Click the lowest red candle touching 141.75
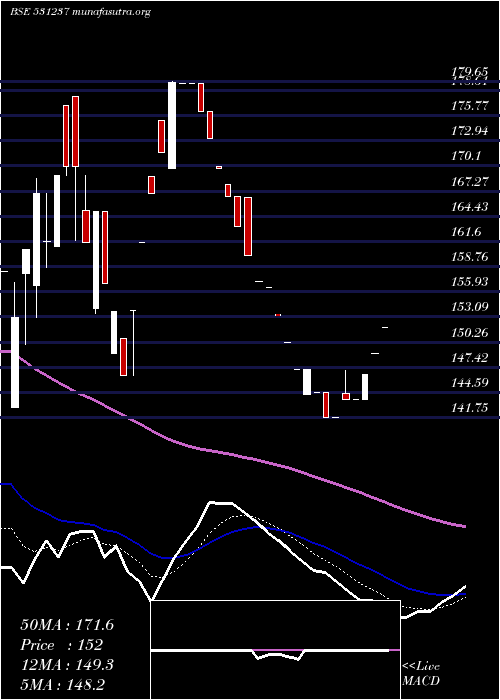 pos(326,405)
